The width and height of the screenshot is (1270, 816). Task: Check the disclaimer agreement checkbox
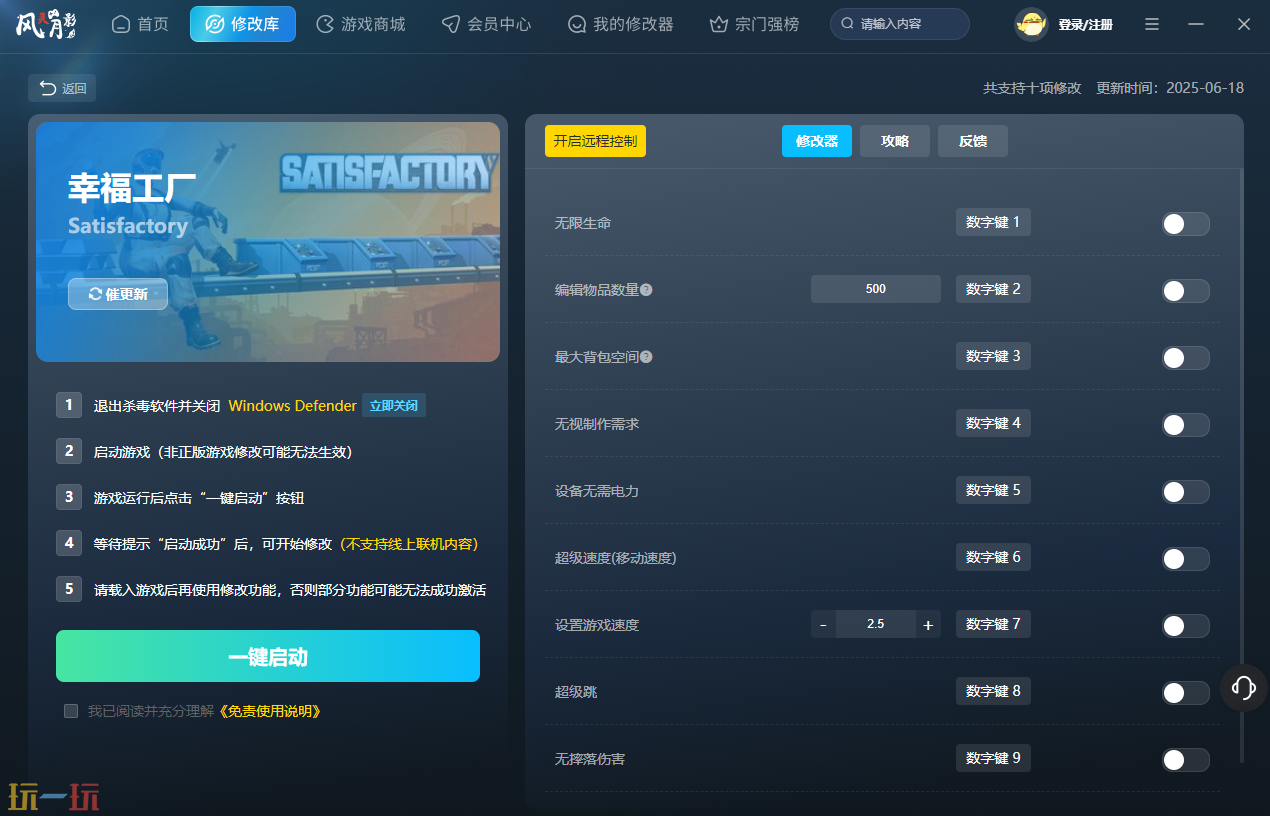point(71,711)
